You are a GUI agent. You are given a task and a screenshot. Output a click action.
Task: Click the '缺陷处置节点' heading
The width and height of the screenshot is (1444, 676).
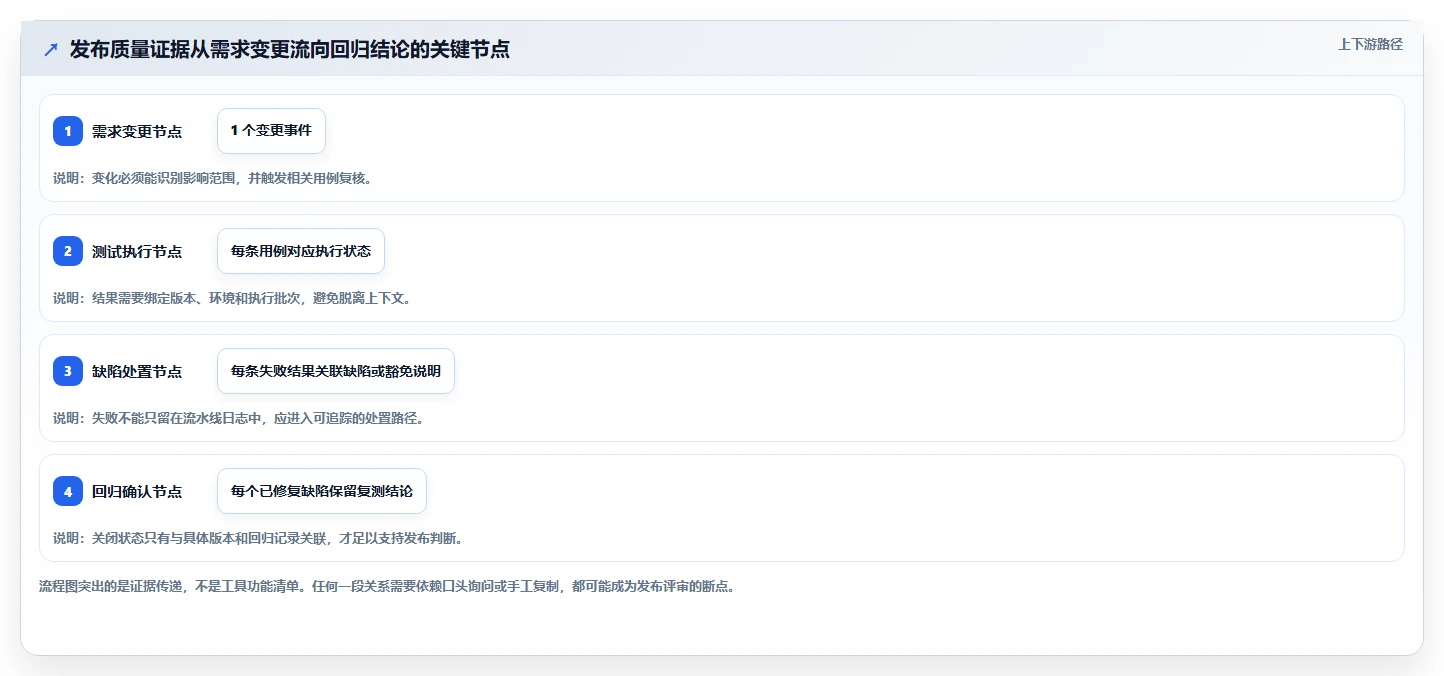(137, 371)
